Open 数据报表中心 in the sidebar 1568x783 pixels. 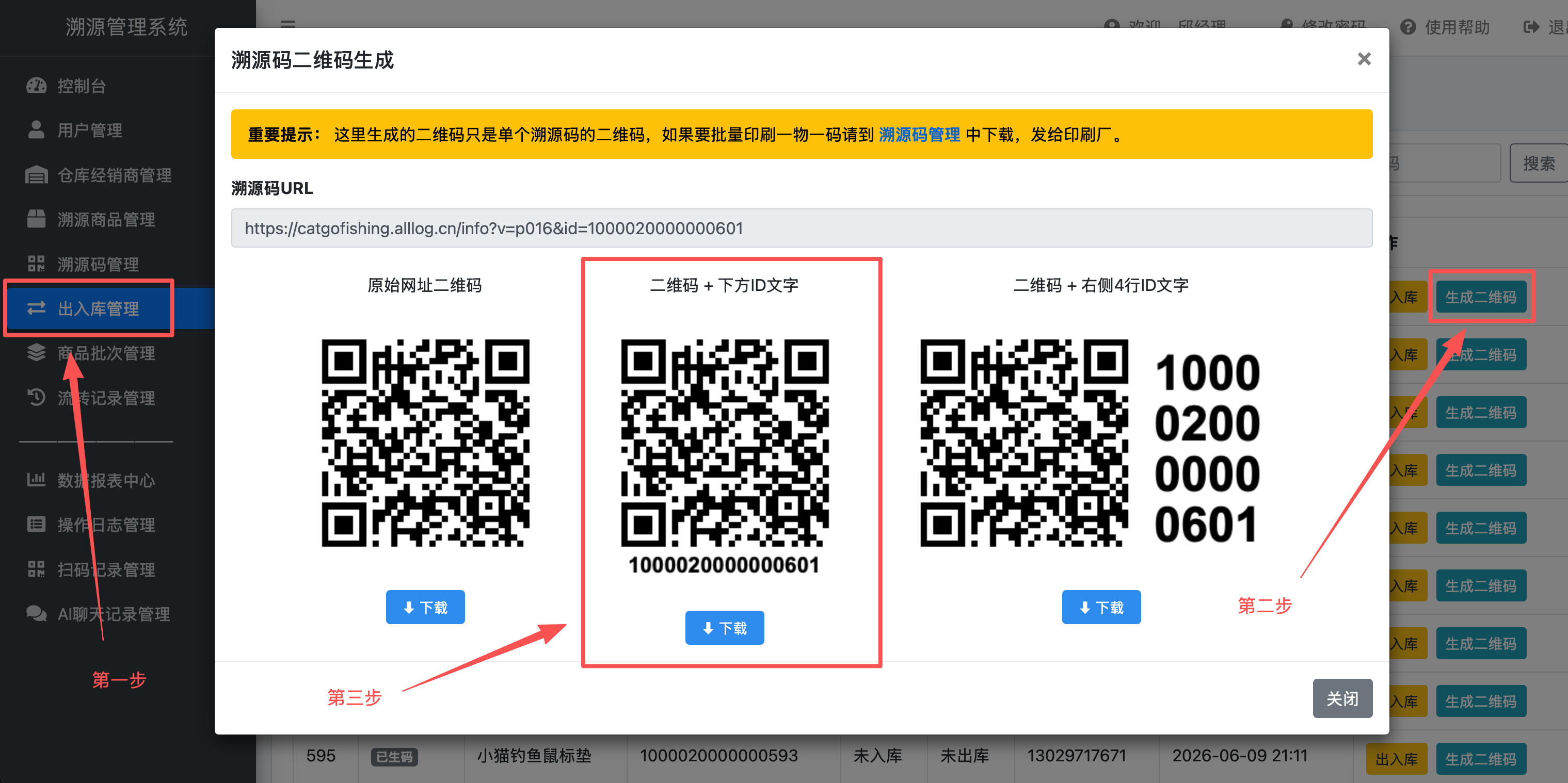106,480
